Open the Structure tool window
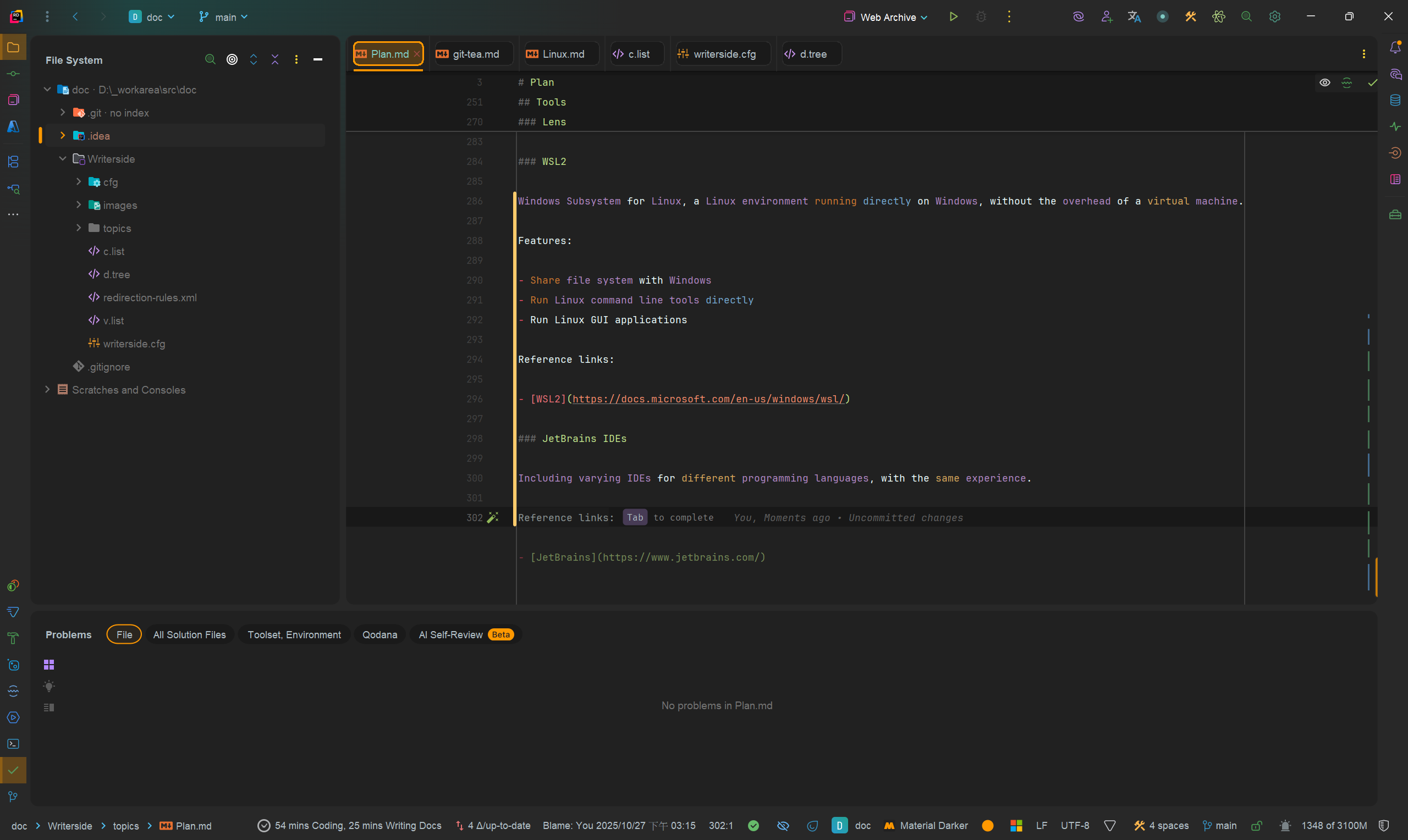The image size is (1408, 840). 13,162
